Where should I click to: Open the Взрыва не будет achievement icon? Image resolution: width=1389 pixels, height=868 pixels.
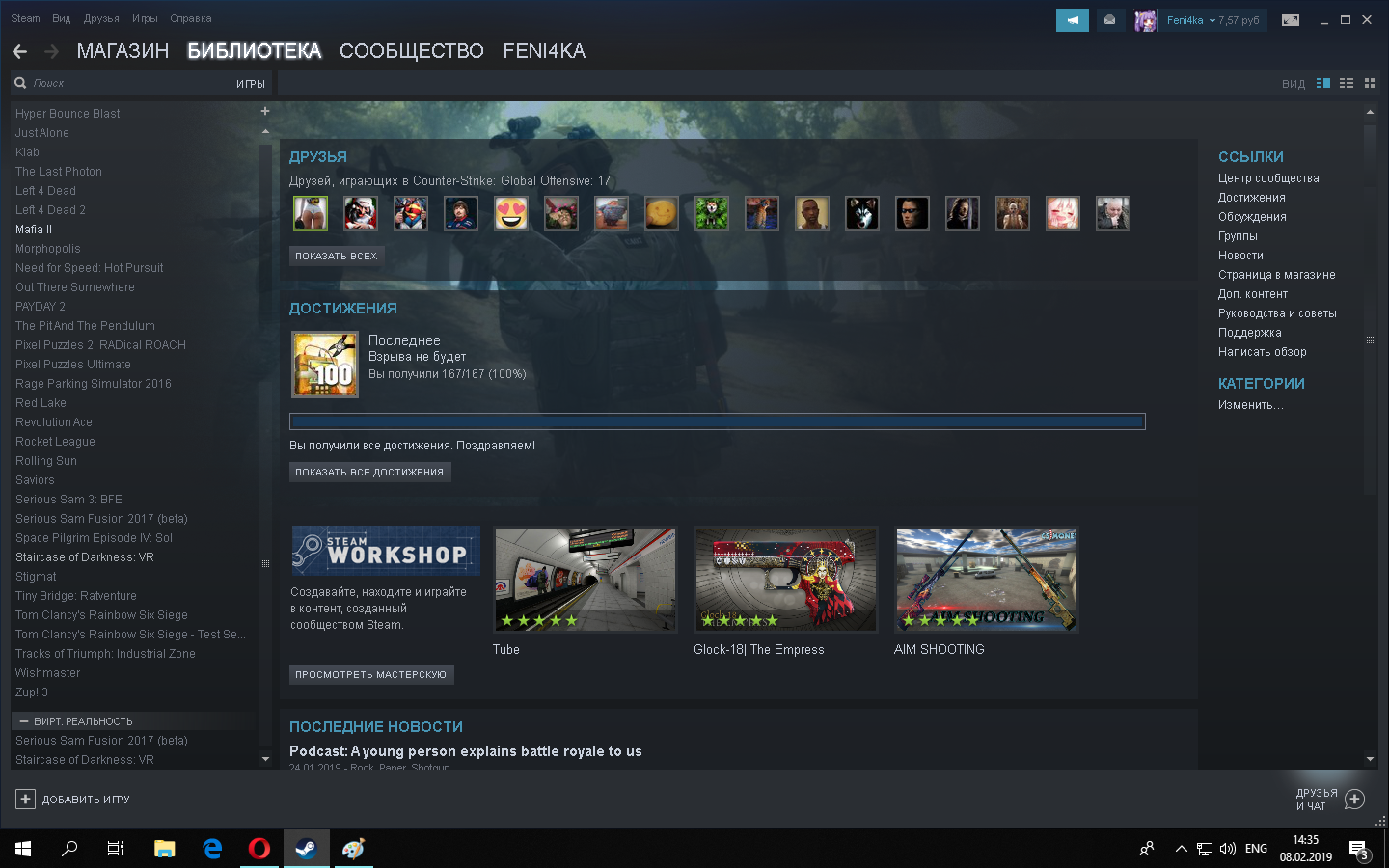pos(325,365)
